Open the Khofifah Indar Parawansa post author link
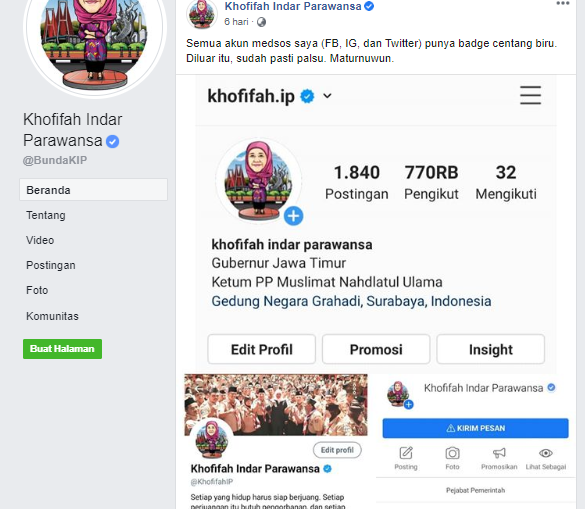Image resolution: width=585 pixels, height=509 pixels. (x=293, y=6)
